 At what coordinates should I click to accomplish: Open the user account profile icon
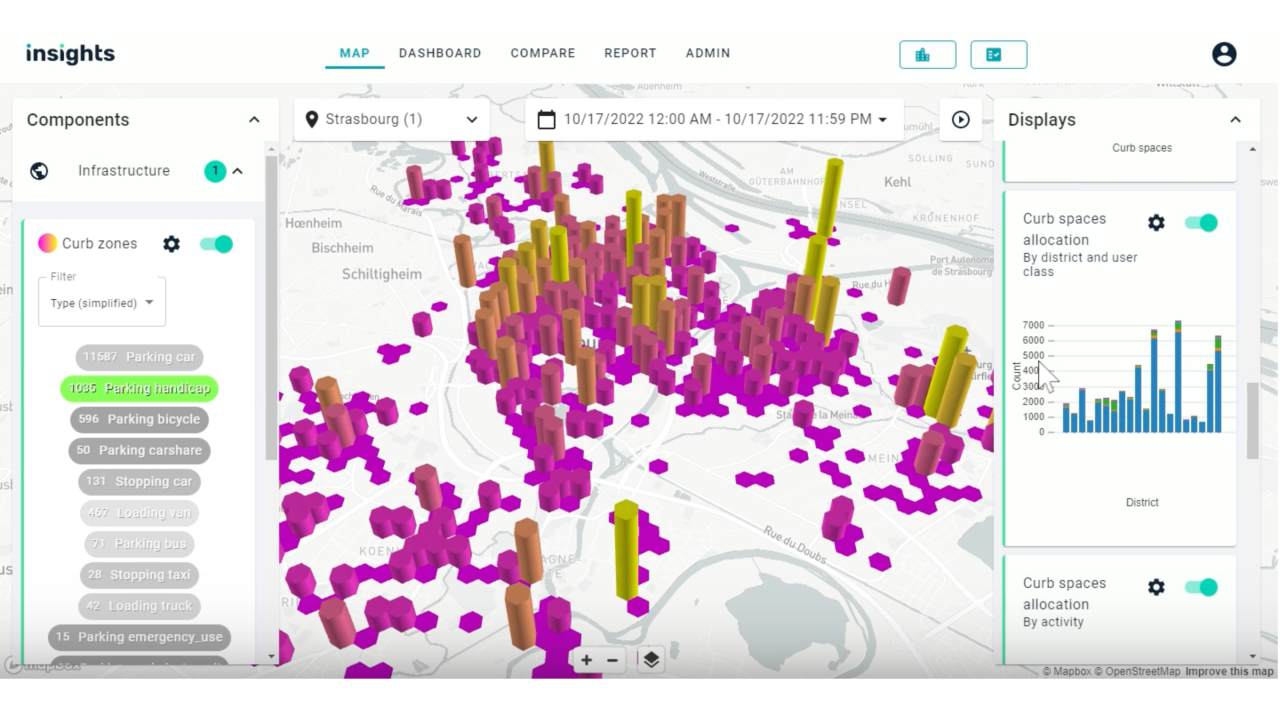coord(1224,54)
